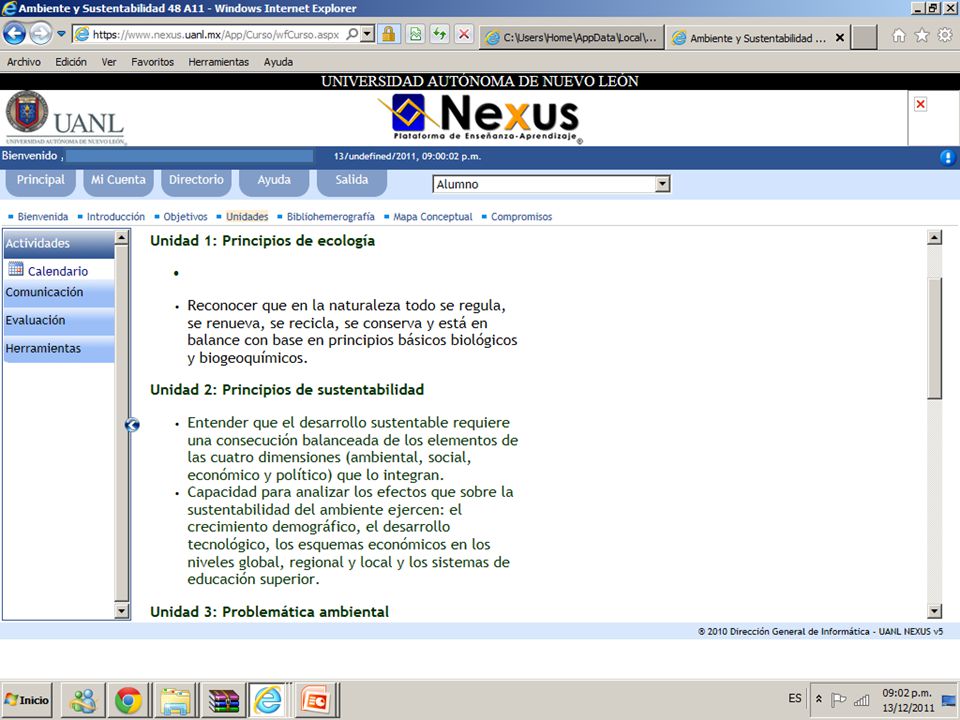Open WinRAR from the taskbar
Viewport: 960px width, 720px height.
[223, 700]
